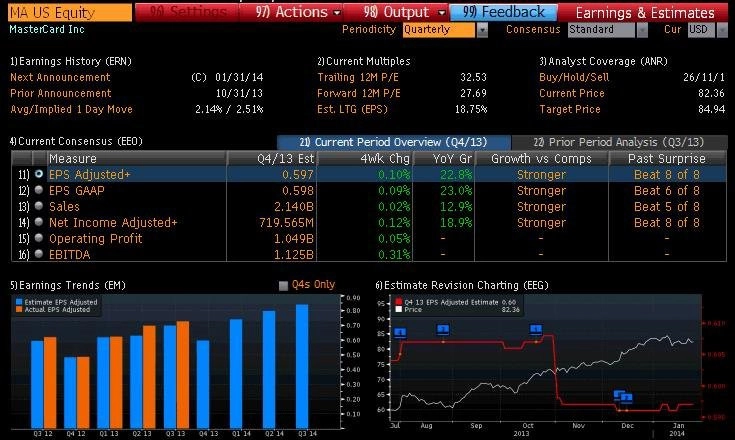Select the EPS GAAP radio button
This screenshot has height=440, width=735.
[39, 190]
